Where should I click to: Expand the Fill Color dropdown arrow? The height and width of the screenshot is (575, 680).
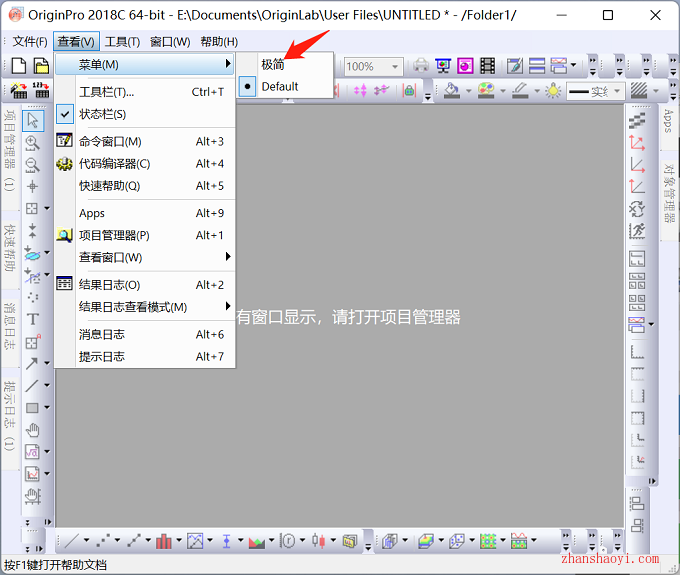pos(468,91)
